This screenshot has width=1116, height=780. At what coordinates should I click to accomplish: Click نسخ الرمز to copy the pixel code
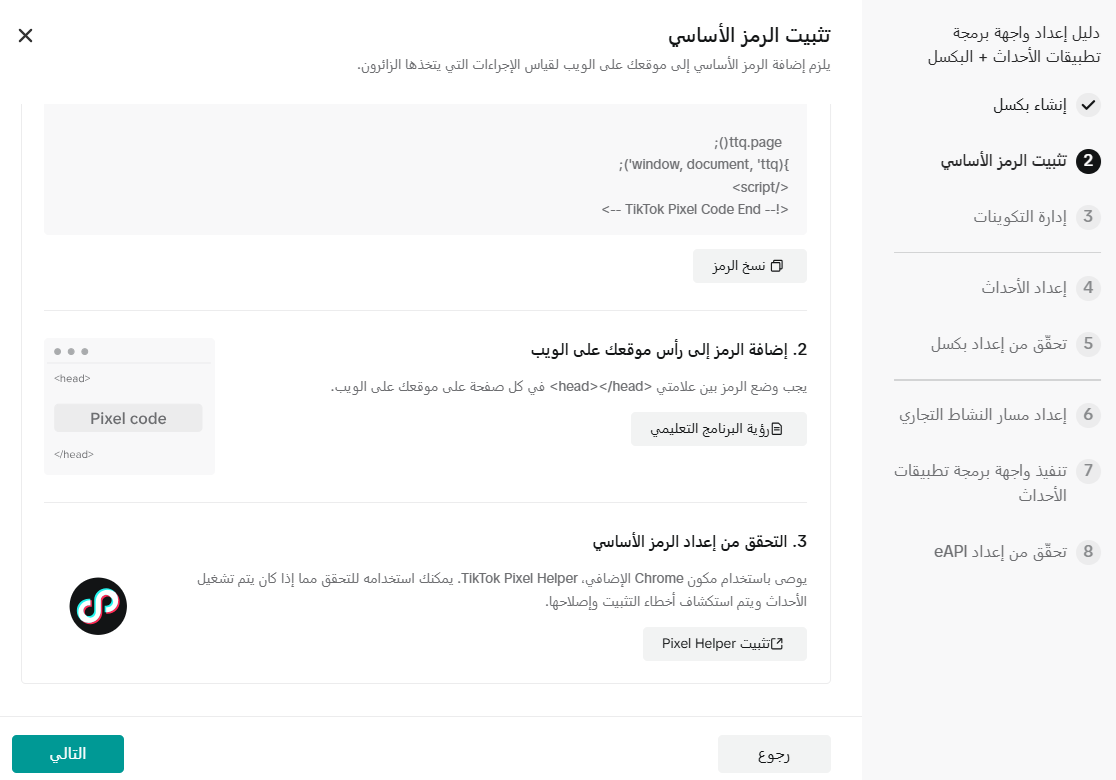pos(749,266)
